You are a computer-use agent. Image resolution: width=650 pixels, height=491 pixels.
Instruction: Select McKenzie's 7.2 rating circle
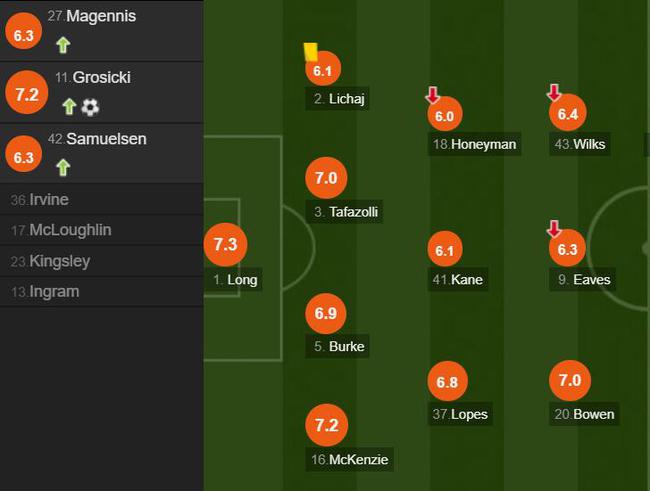pyautogui.click(x=327, y=425)
